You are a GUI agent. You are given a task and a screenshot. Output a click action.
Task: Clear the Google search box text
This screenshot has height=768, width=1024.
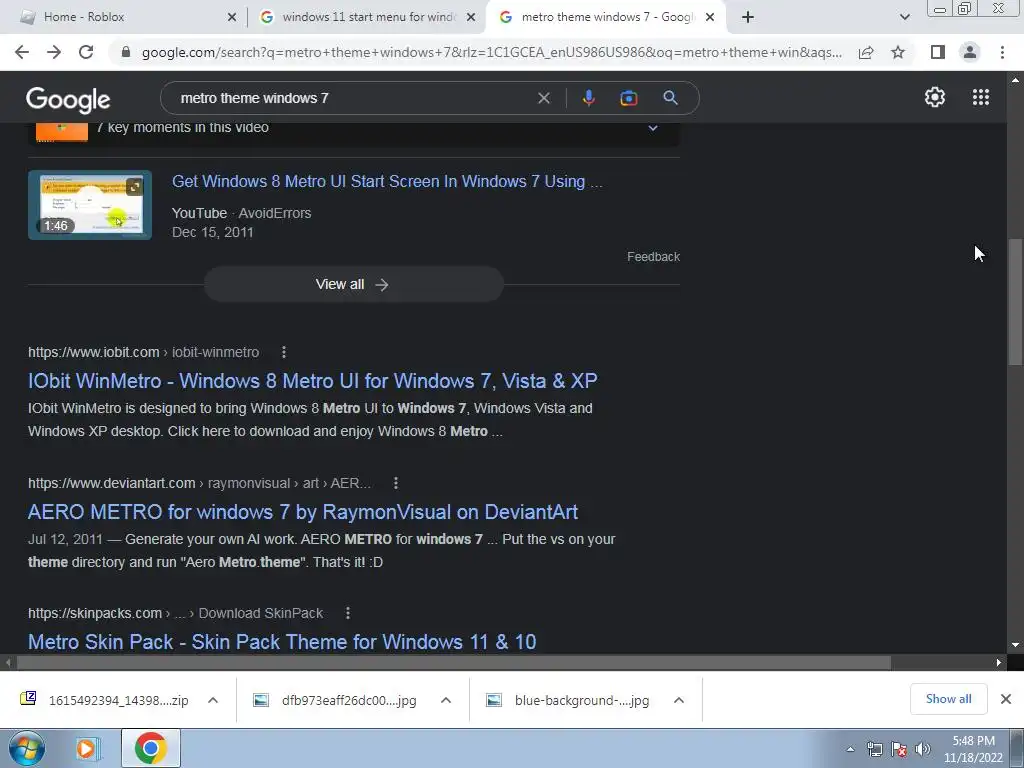[543, 98]
